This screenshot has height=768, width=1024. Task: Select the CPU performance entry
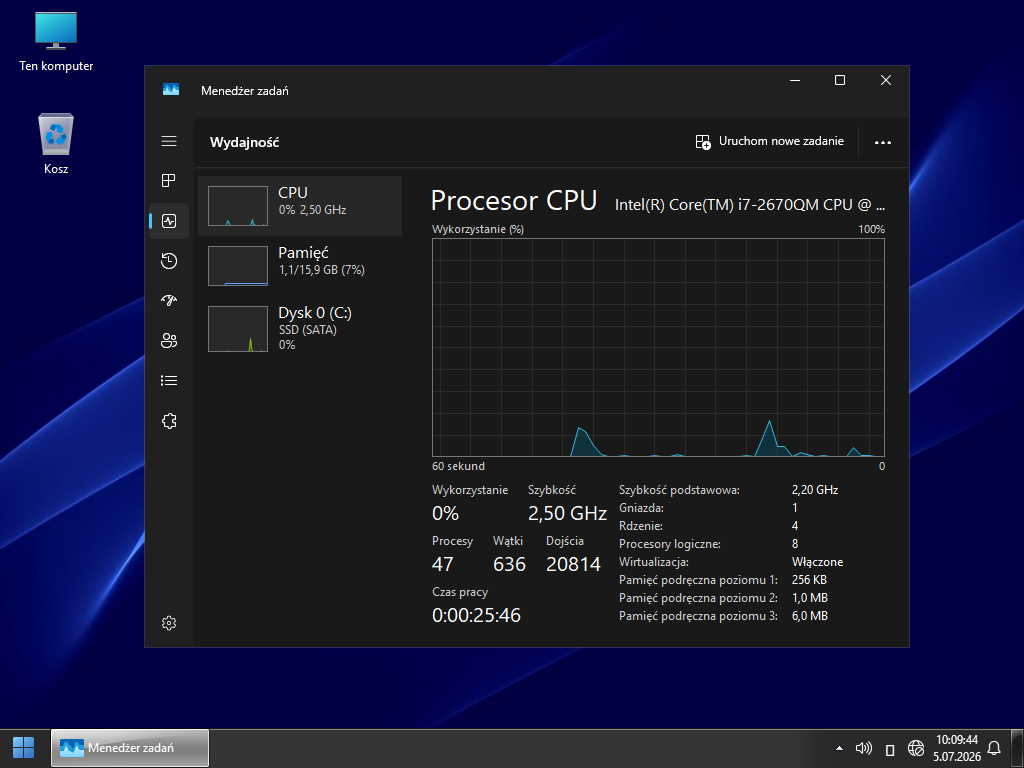click(300, 206)
